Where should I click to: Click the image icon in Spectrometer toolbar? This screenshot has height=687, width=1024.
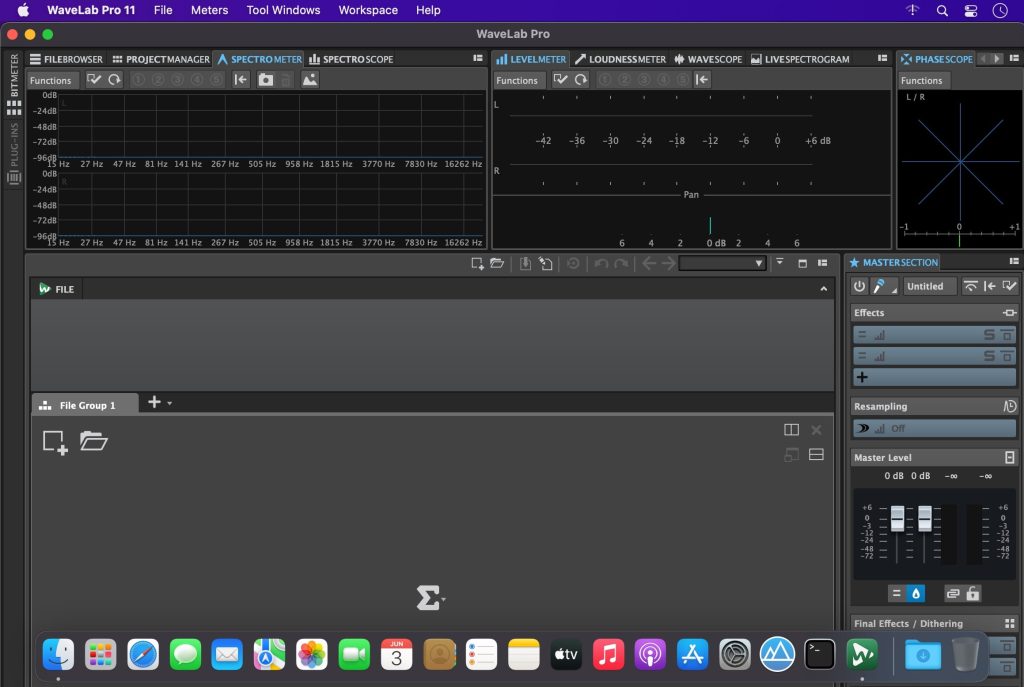(310, 80)
